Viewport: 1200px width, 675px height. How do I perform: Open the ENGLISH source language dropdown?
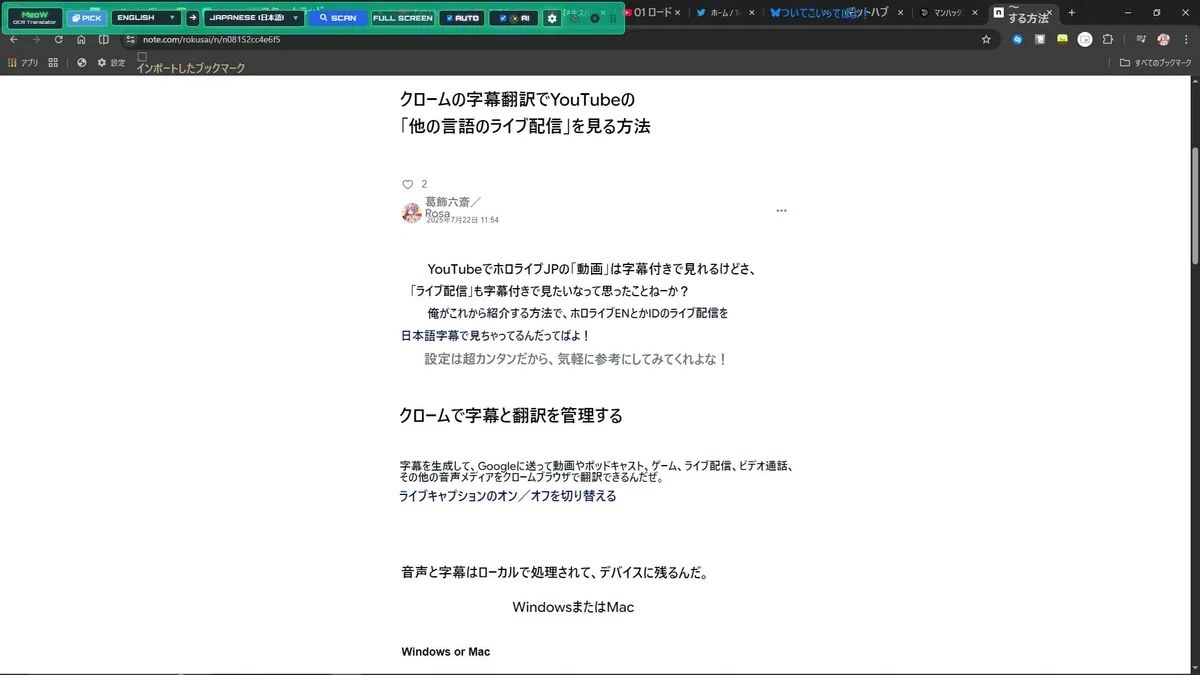[146, 18]
